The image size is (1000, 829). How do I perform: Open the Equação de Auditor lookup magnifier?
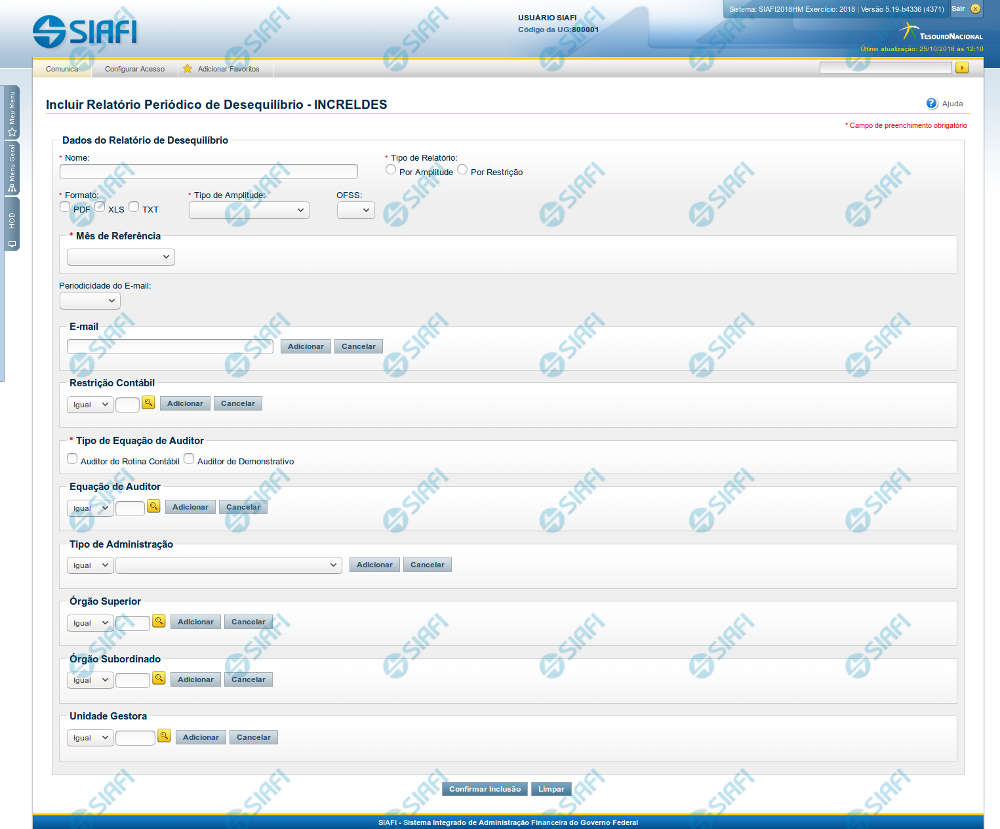pos(154,506)
